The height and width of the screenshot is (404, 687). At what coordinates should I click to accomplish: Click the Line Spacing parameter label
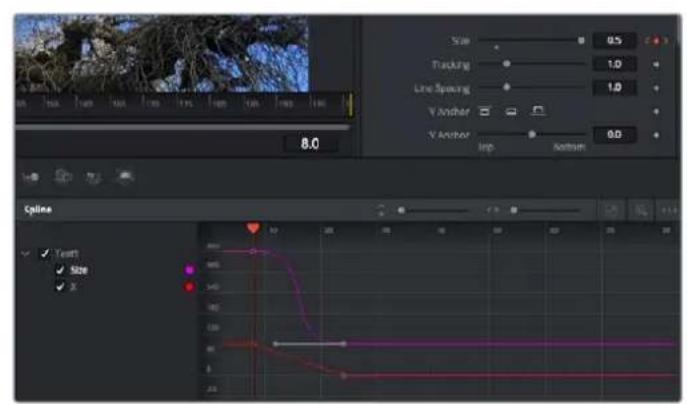442,89
